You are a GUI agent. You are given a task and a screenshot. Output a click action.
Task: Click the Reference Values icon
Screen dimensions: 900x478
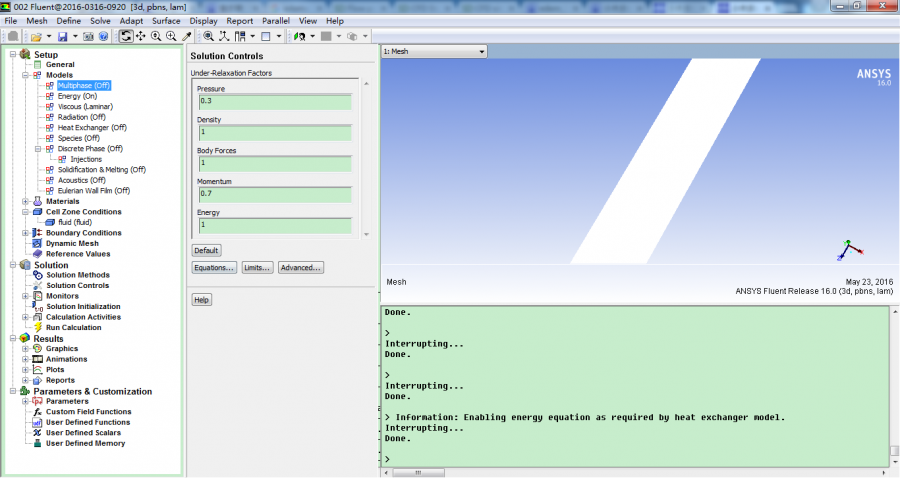(x=38, y=254)
